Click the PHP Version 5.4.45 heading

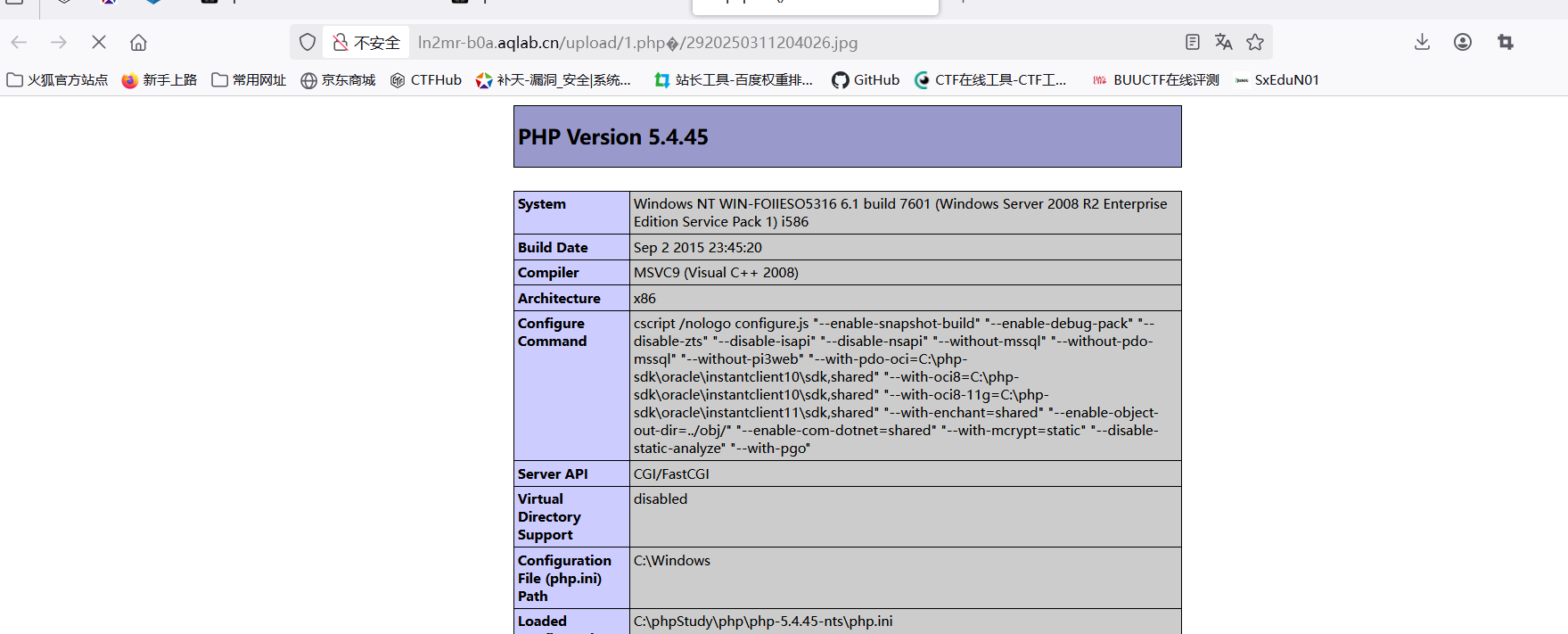613,137
